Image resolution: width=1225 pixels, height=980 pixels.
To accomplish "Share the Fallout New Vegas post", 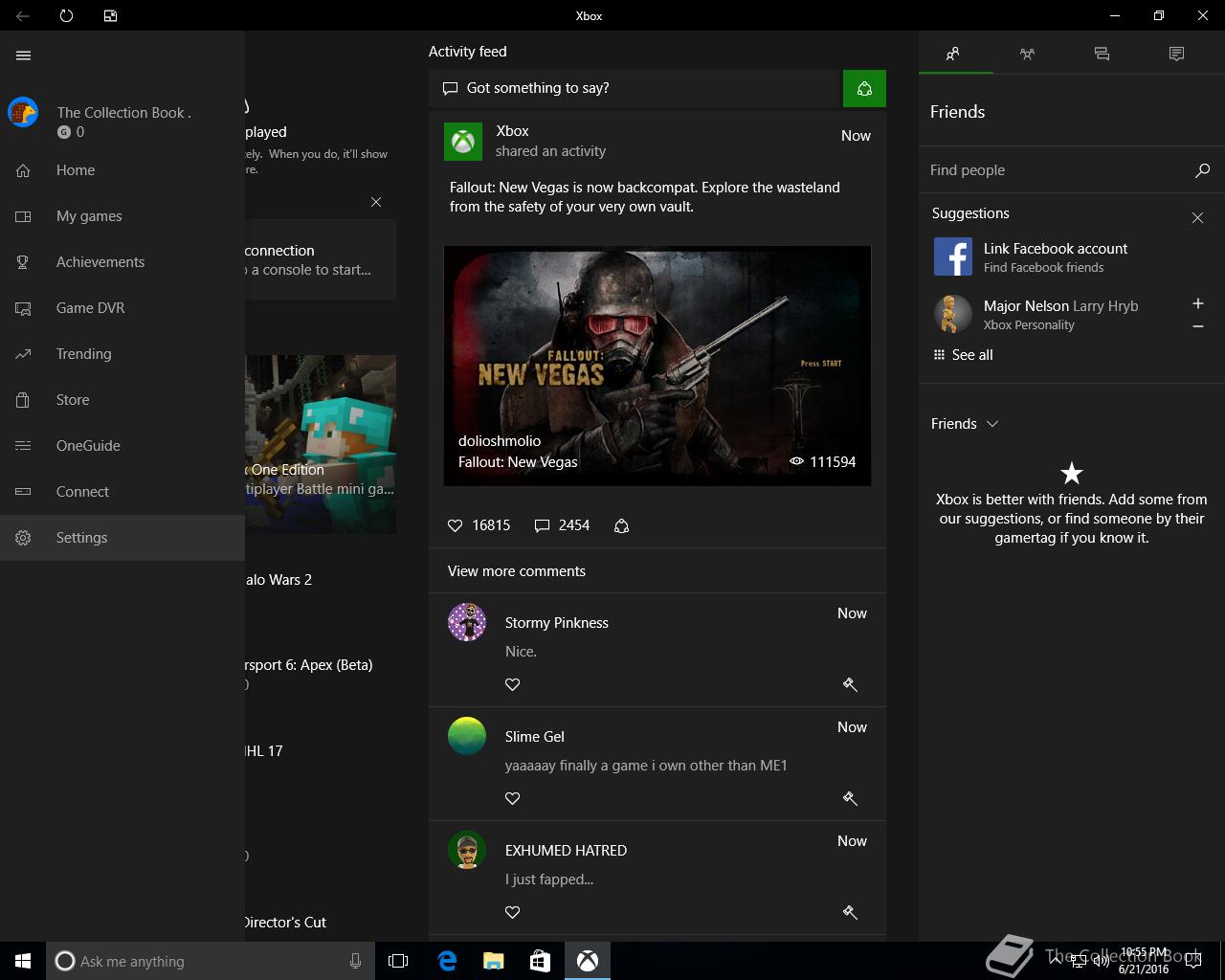I will pyautogui.click(x=621, y=525).
